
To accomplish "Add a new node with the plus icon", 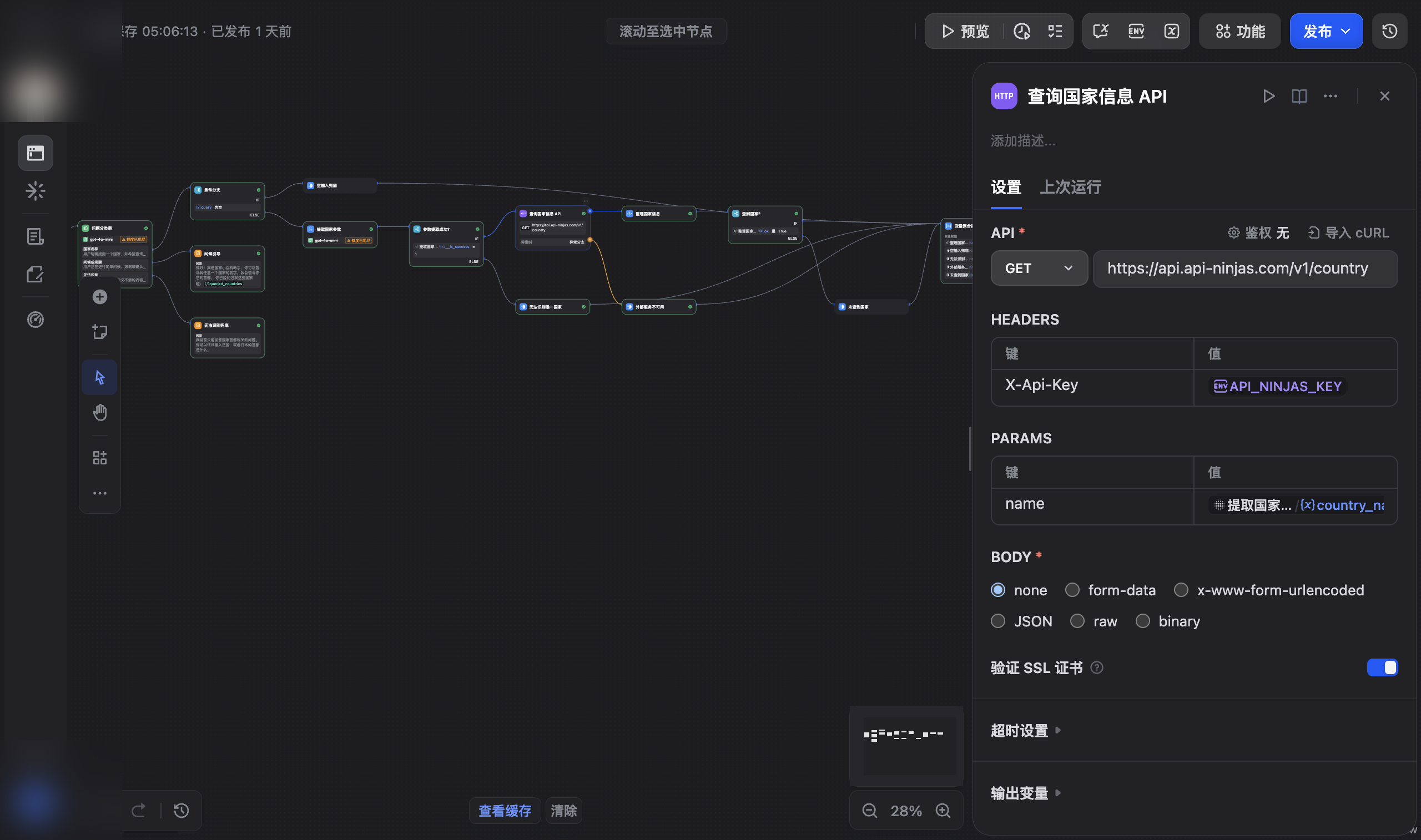I will coord(100,297).
